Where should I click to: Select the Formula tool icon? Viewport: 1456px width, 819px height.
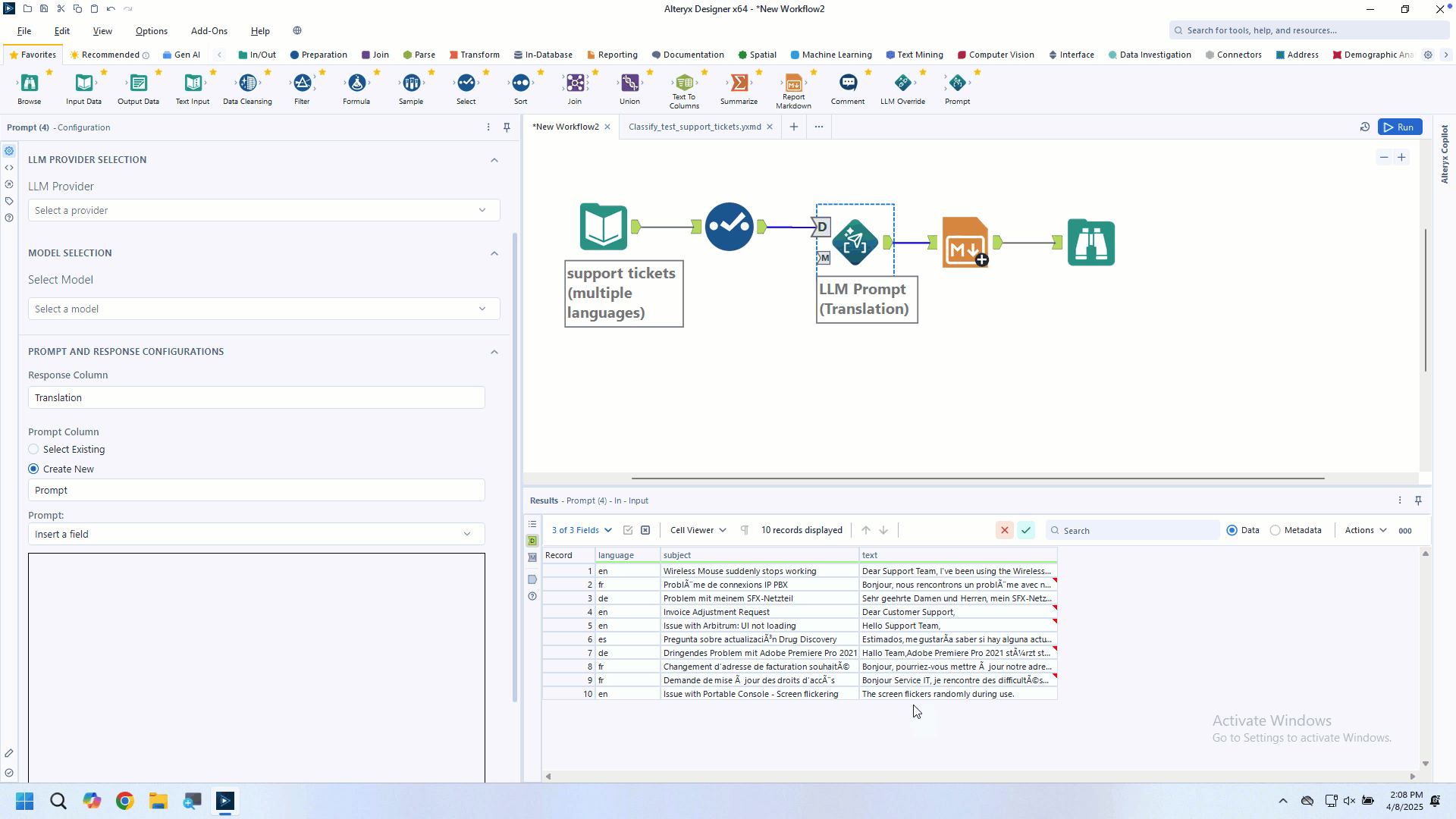356,83
